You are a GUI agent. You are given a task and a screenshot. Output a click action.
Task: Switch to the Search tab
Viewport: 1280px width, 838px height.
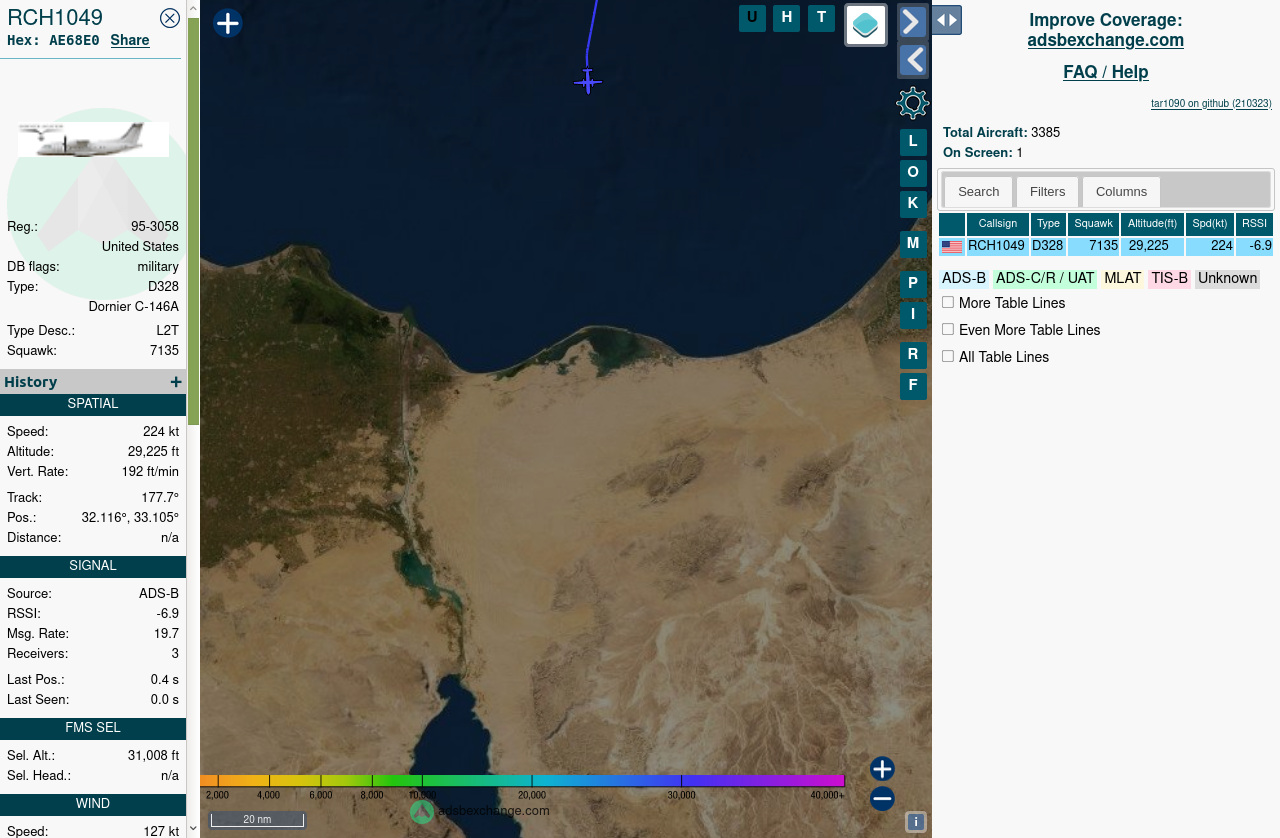pos(978,191)
